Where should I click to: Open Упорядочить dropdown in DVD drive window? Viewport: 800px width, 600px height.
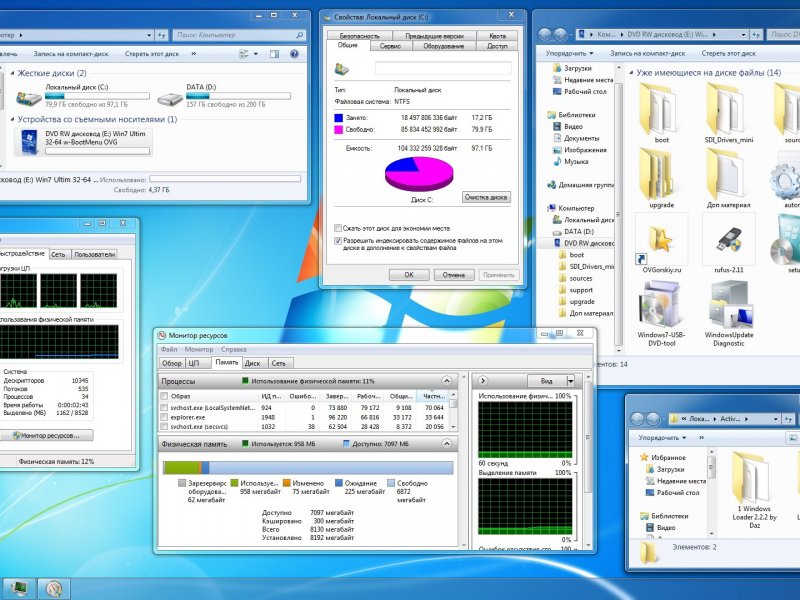coord(569,53)
